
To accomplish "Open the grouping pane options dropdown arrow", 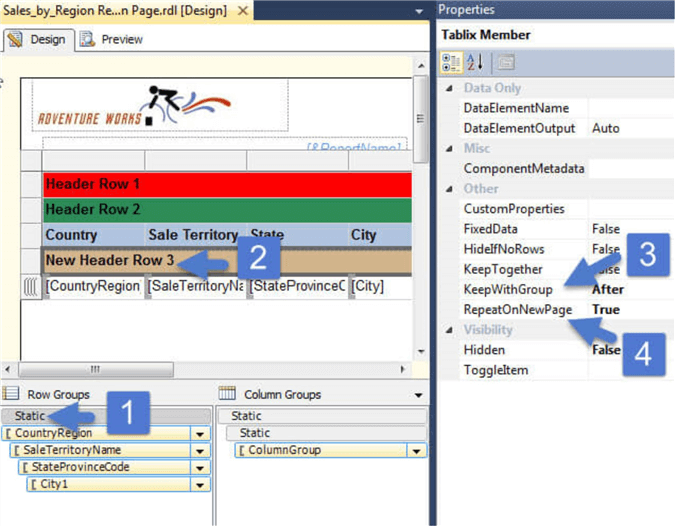I will coord(418,395).
